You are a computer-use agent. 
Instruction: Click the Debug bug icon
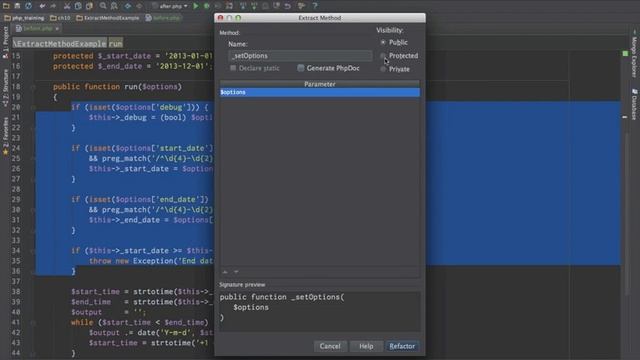coord(207,6)
